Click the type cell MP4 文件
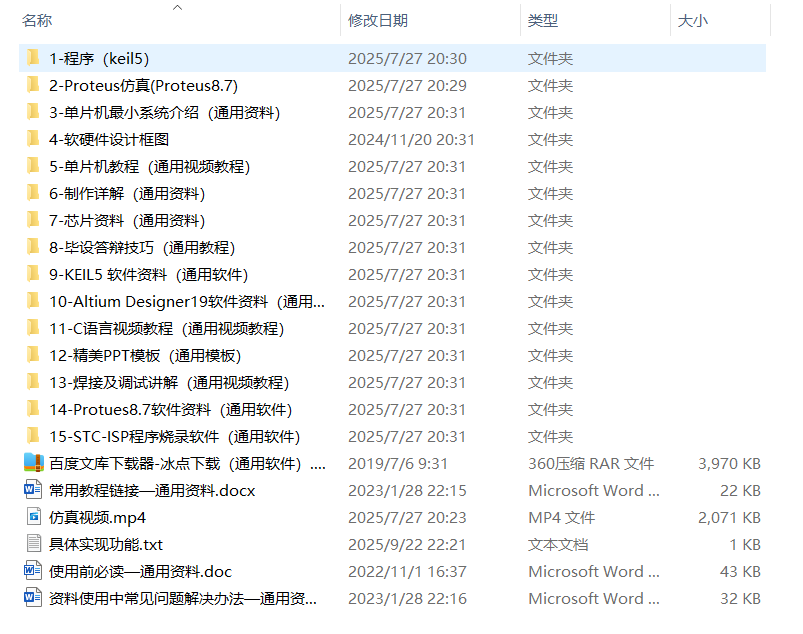Image resolution: width=803 pixels, height=634 pixels. (561, 518)
